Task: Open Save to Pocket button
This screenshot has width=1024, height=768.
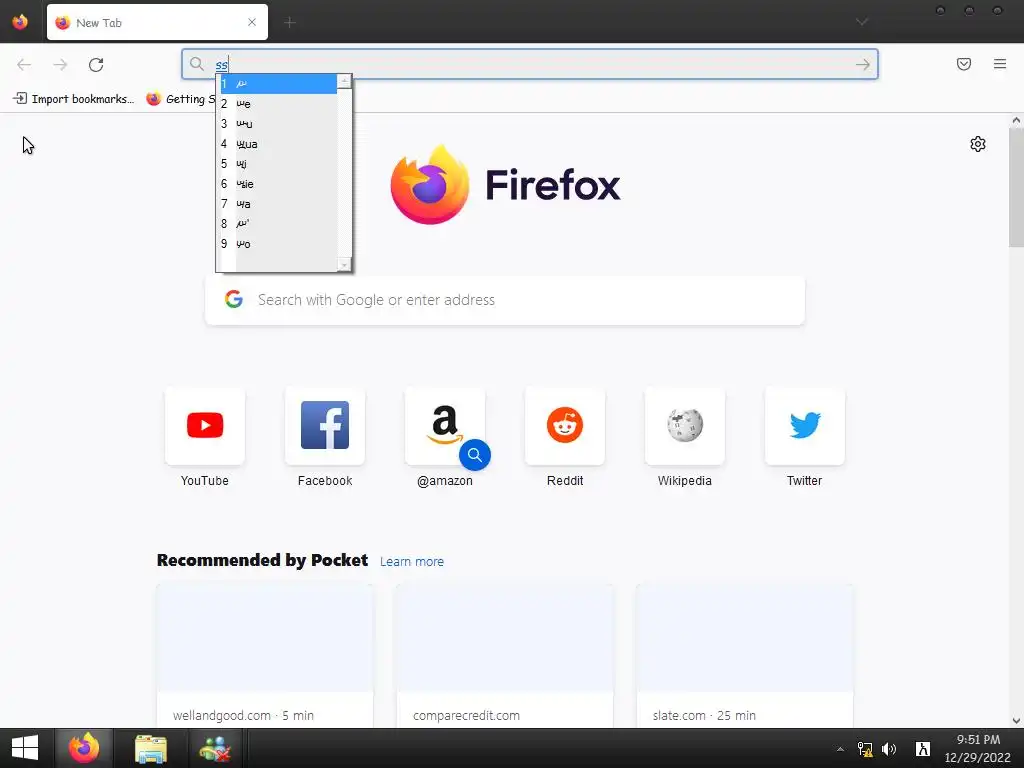Action: [964, 64]
